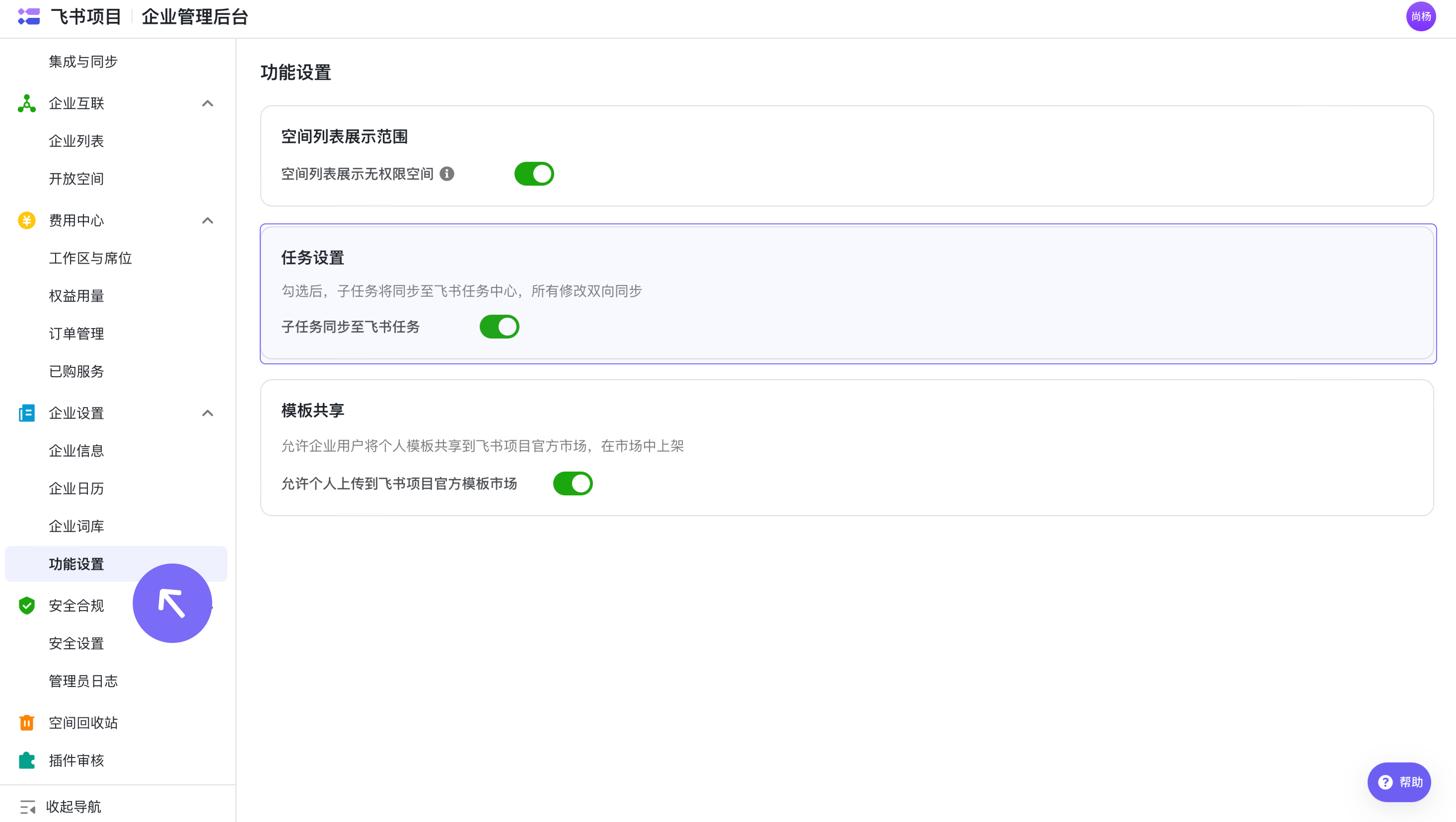
Task: Click the question mark help icon
Action: tap(1385, 783)
